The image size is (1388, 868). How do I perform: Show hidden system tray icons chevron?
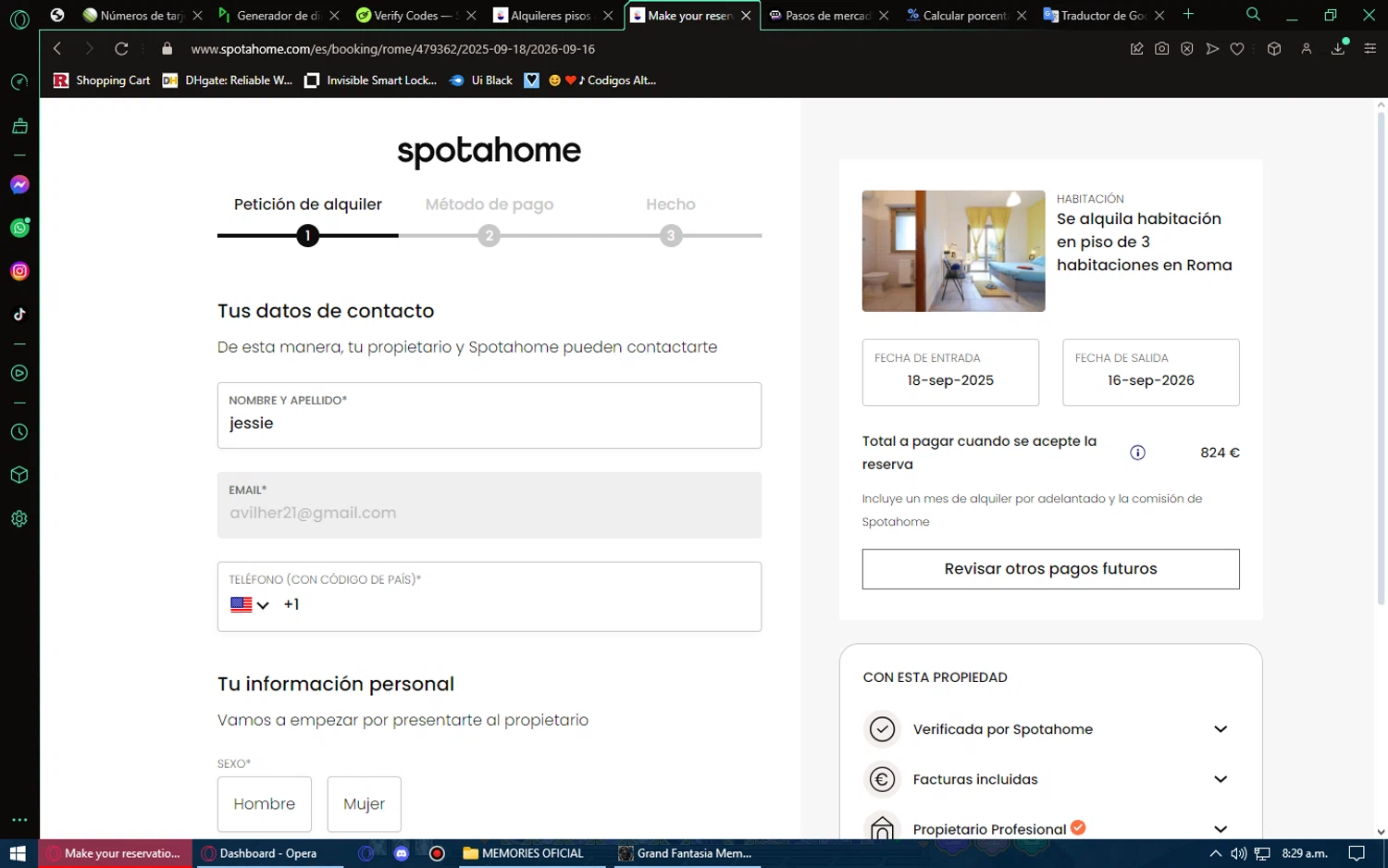1215,853
